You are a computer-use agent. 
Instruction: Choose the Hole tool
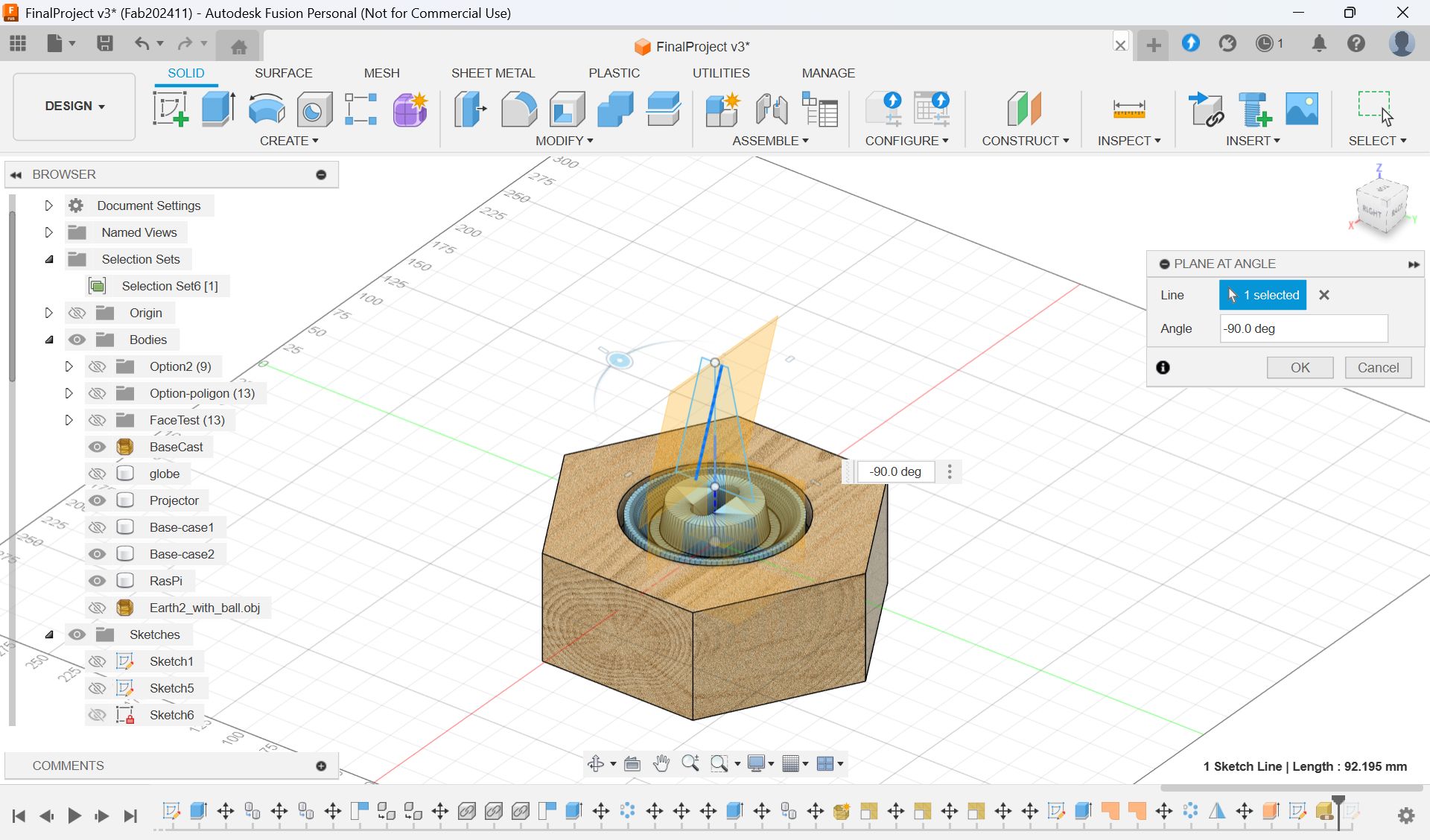point(314,109)
